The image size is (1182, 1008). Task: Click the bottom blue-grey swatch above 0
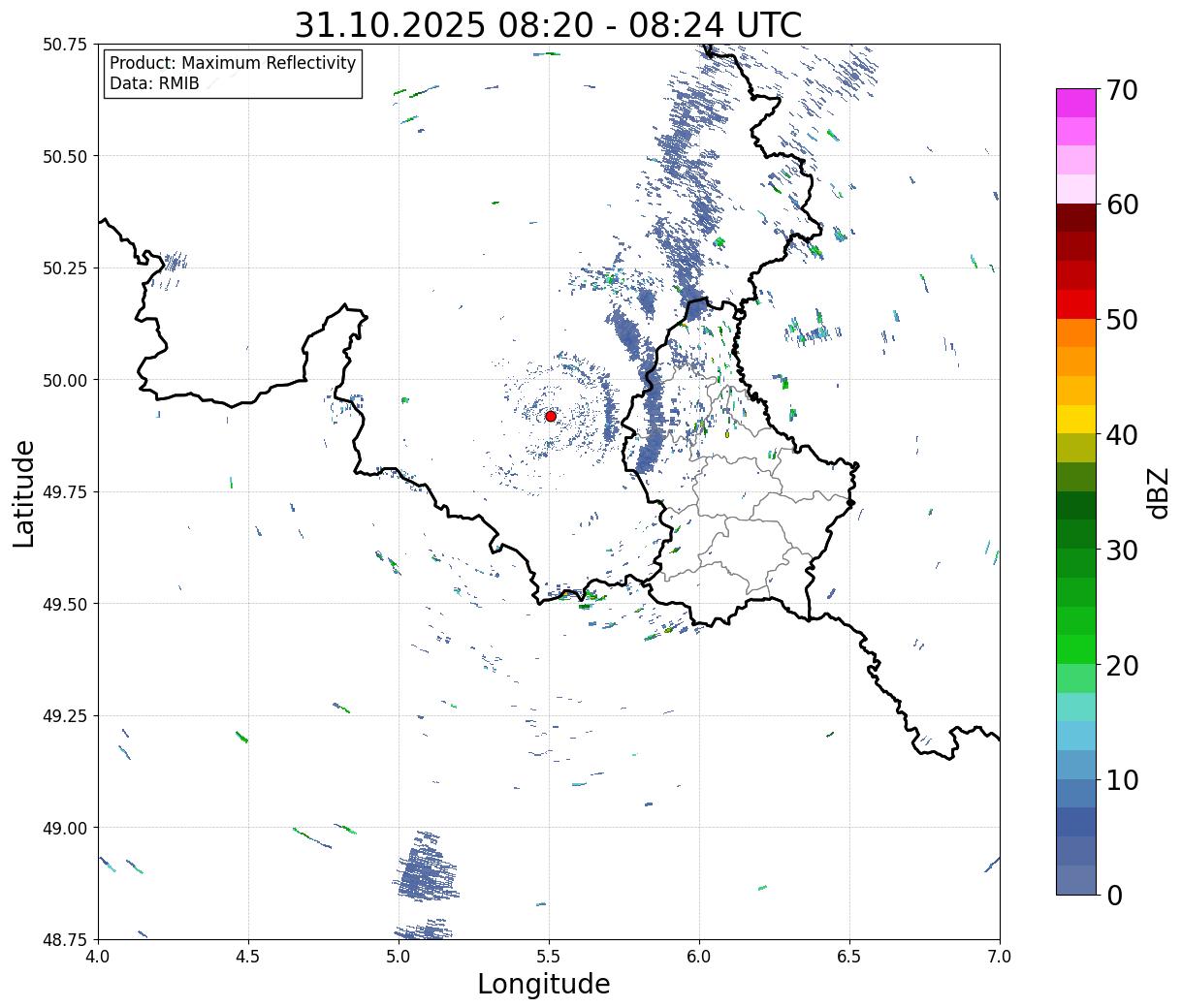pyautogui.click(x=1076, y=879)
